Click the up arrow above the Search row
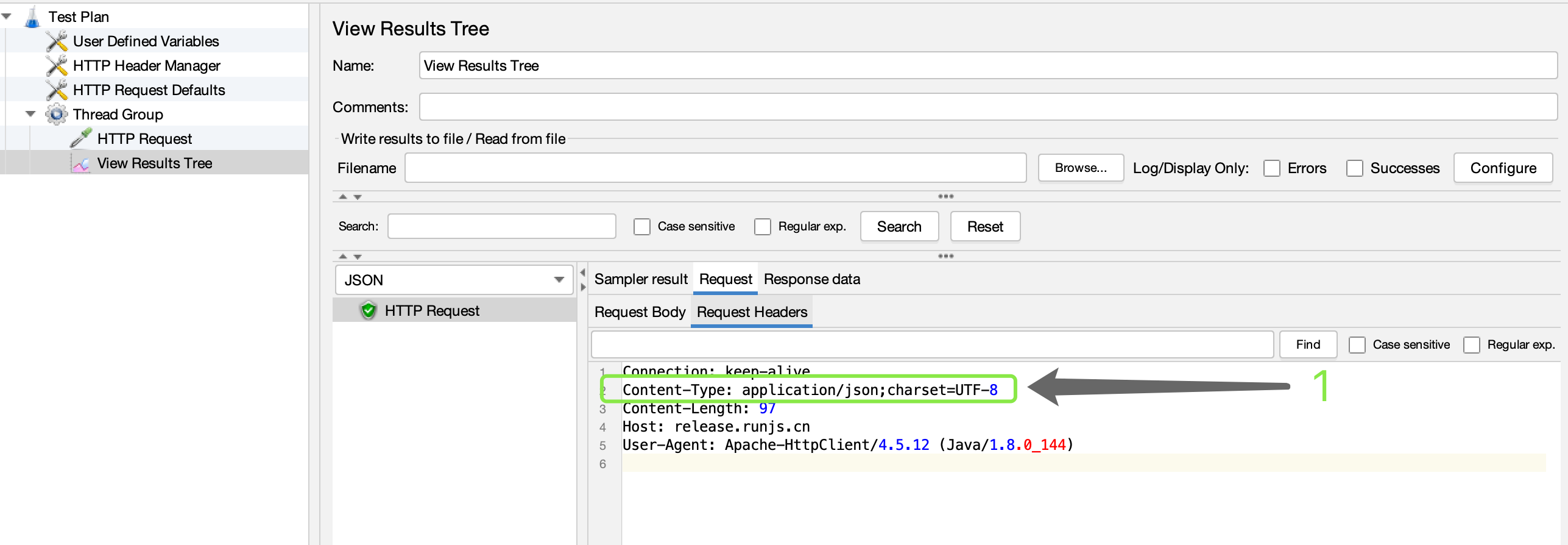 [x=343, y=196]
